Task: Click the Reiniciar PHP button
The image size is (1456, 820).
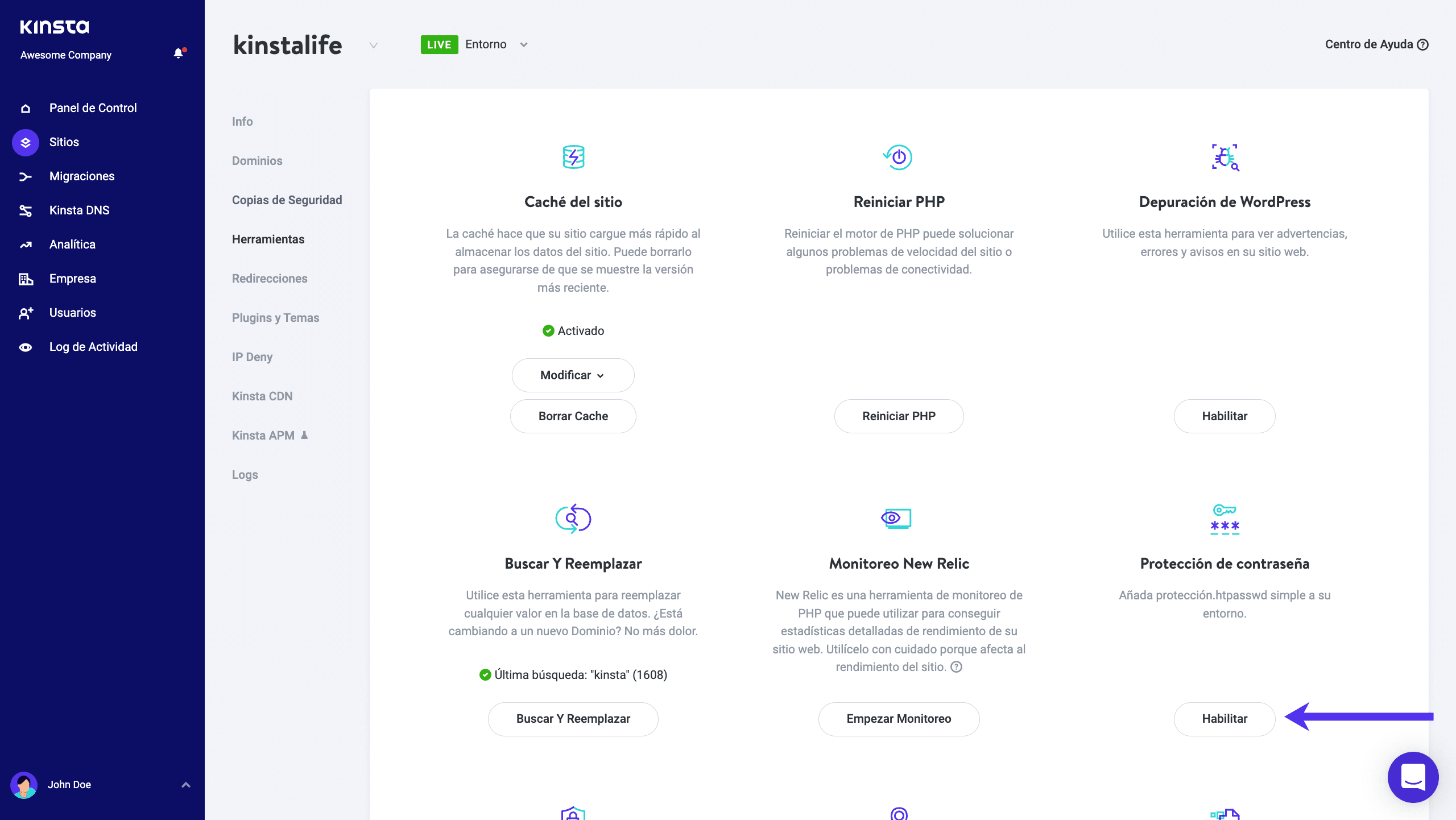Action: pos(899,416)
